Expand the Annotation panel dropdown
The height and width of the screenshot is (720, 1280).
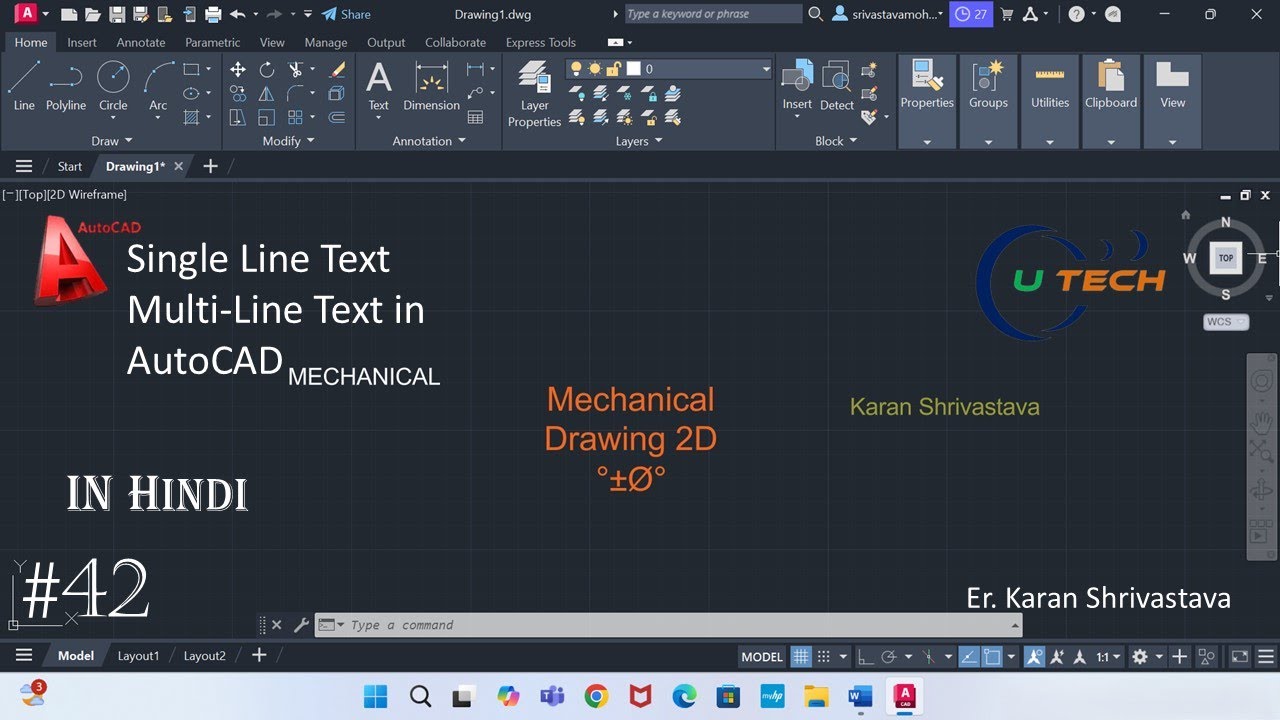coord(429,141)
